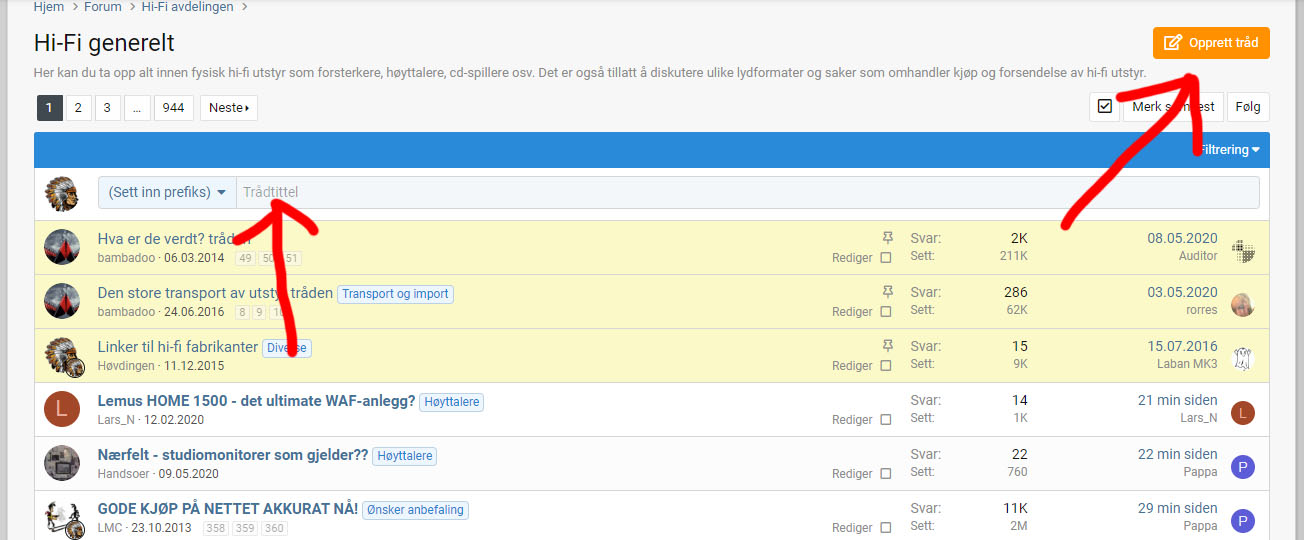Go to page 2 of threads
This screenshot has height=540, width=1304.
(x=79, y=108)
